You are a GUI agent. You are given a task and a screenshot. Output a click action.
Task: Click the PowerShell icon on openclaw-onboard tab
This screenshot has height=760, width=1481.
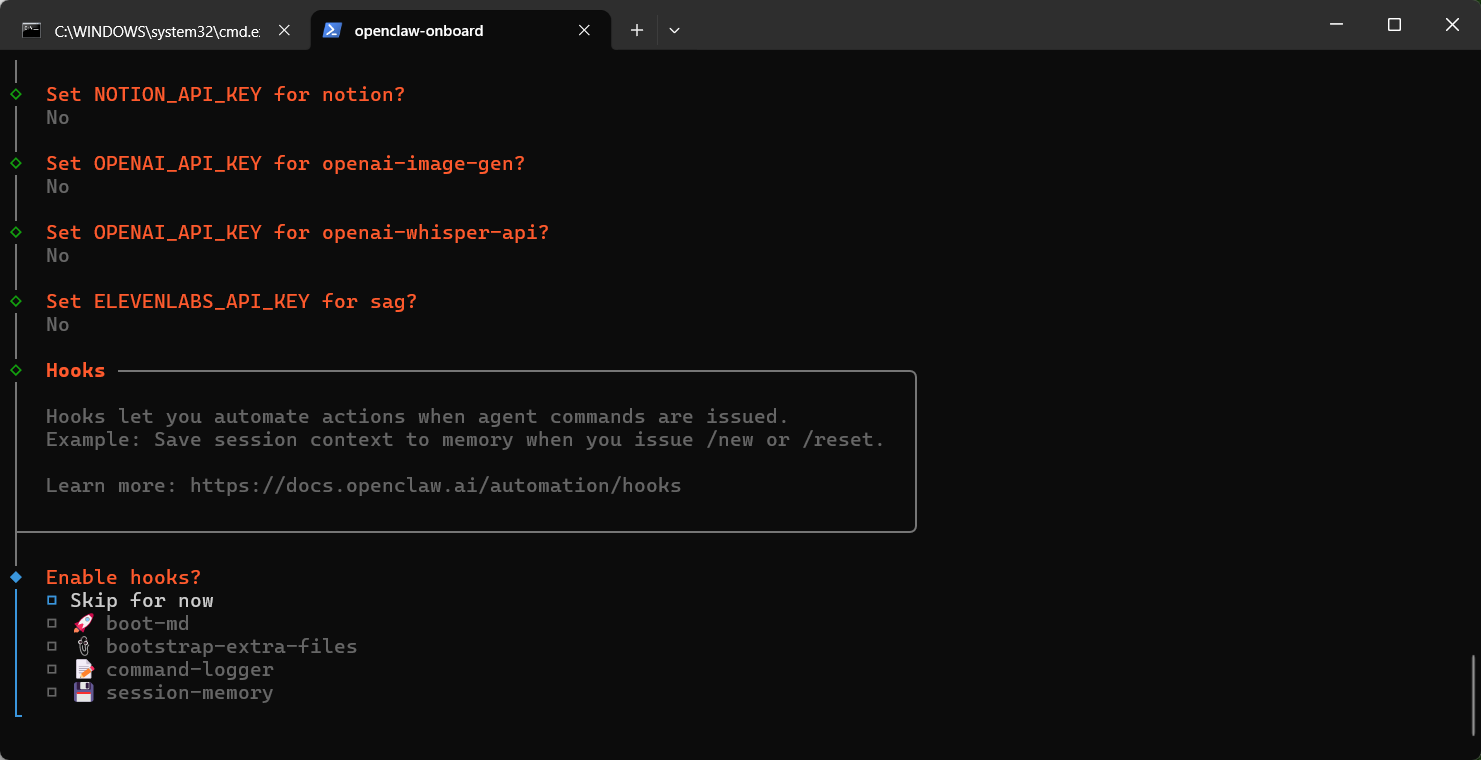pyautogui.click(x=331, y=30)
